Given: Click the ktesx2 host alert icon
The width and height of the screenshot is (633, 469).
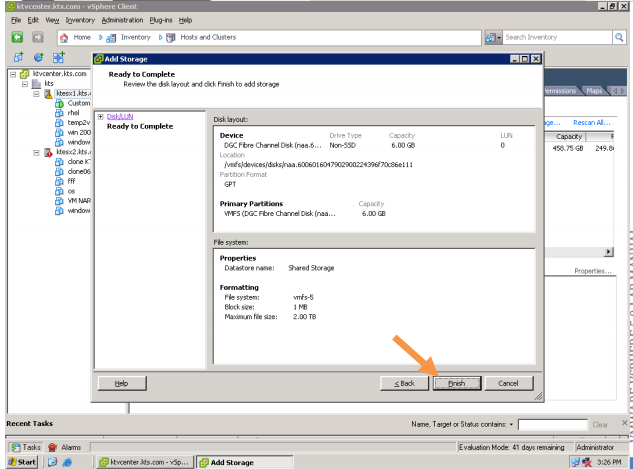Looking at the screenshot, I should [x=48, y=152].
